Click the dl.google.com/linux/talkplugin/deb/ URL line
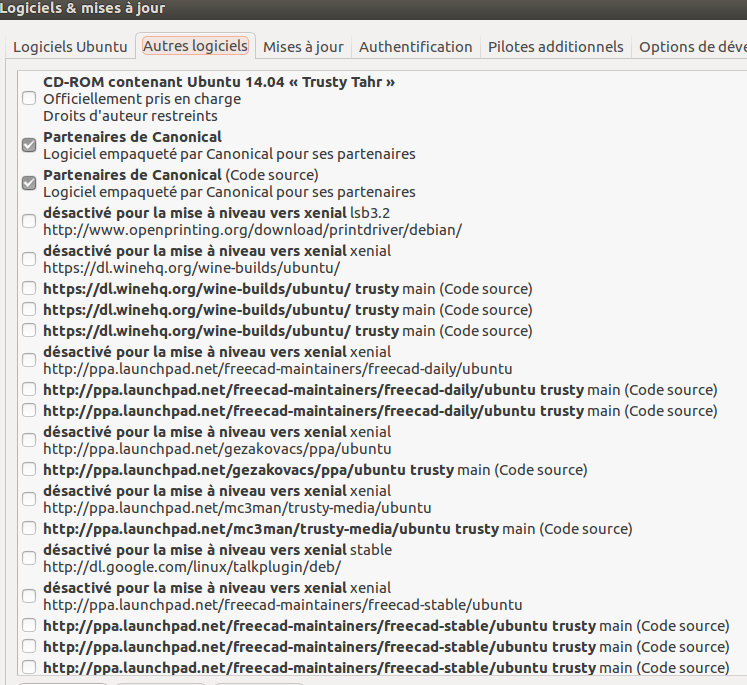The image size is (747, 685). point(192,567)
